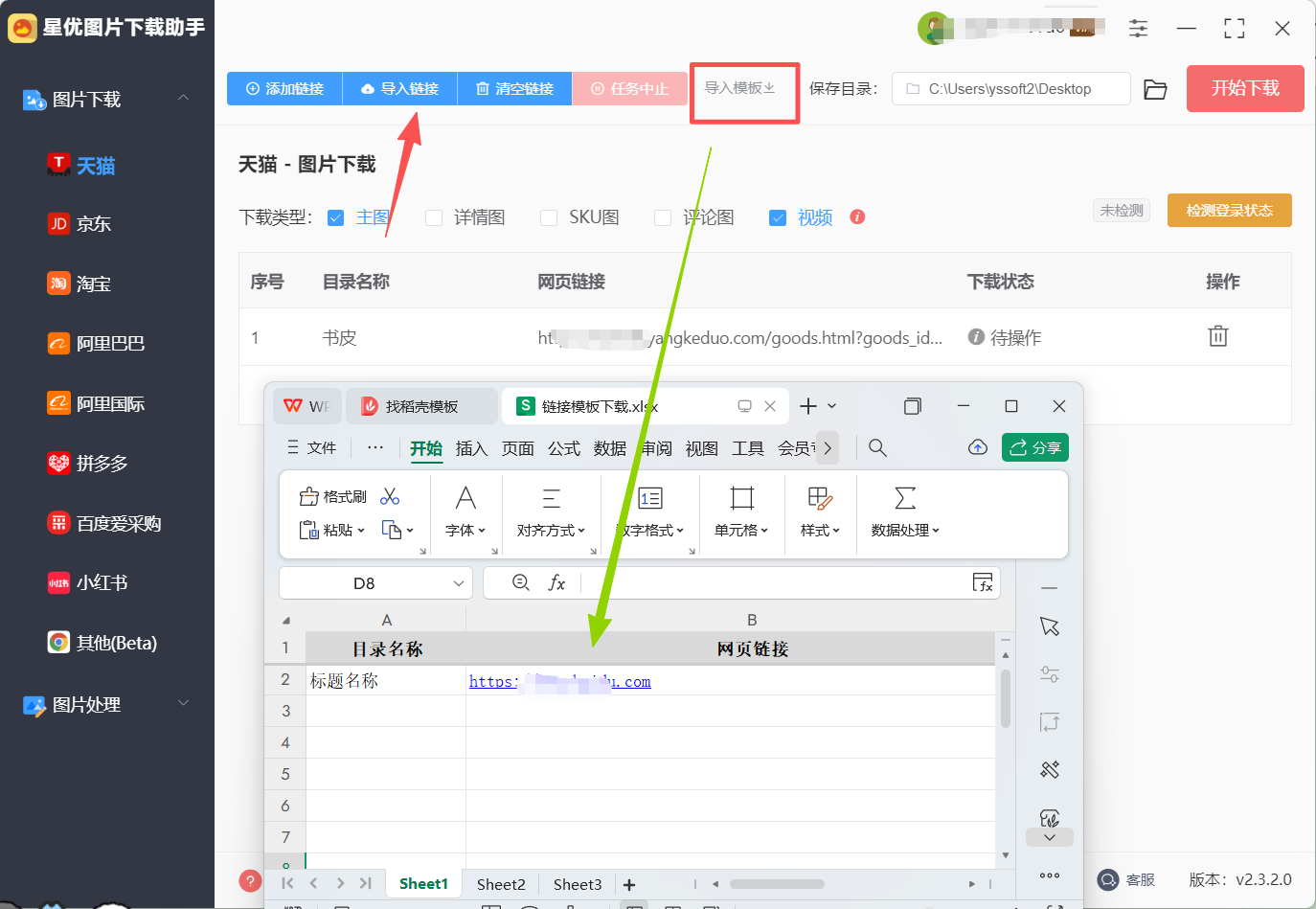Expand the Name Box D8 dropdown
Screen dimensions: 1316x909
point(459,583)
